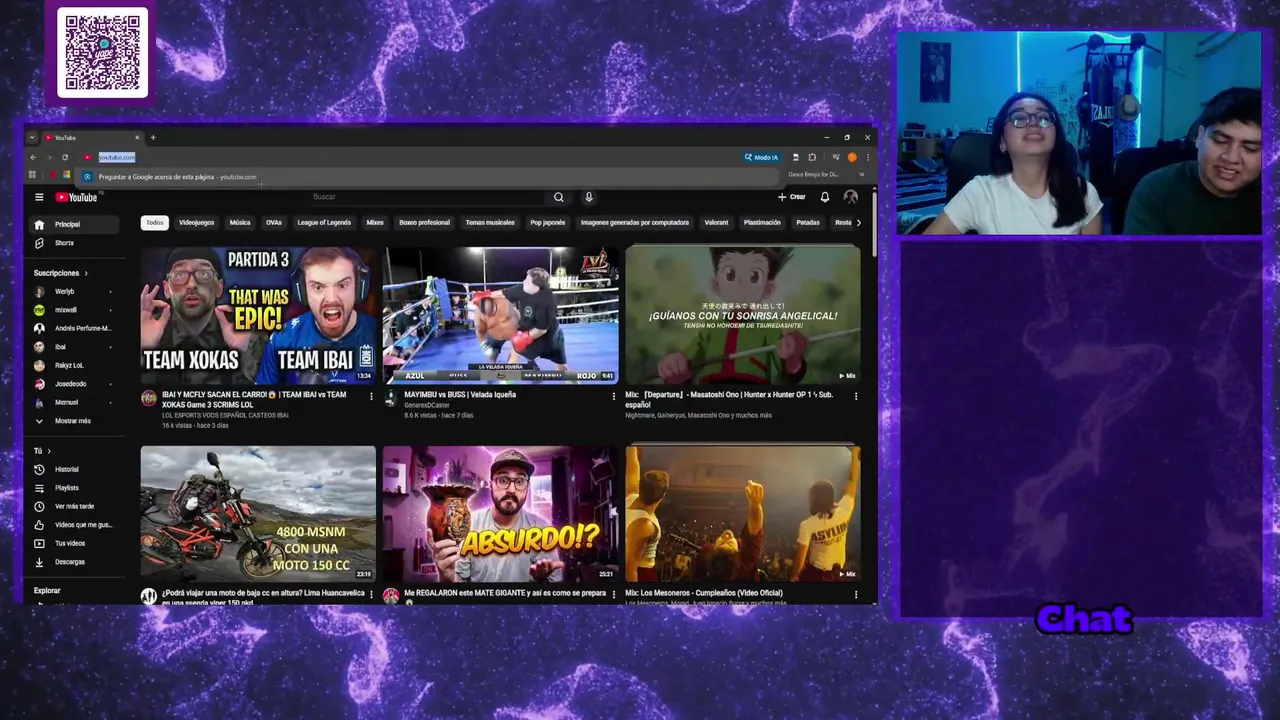This screenshot has width=1280, height=720.
Task: Open browser extensions puzzle icon
Action: (812, 157)
